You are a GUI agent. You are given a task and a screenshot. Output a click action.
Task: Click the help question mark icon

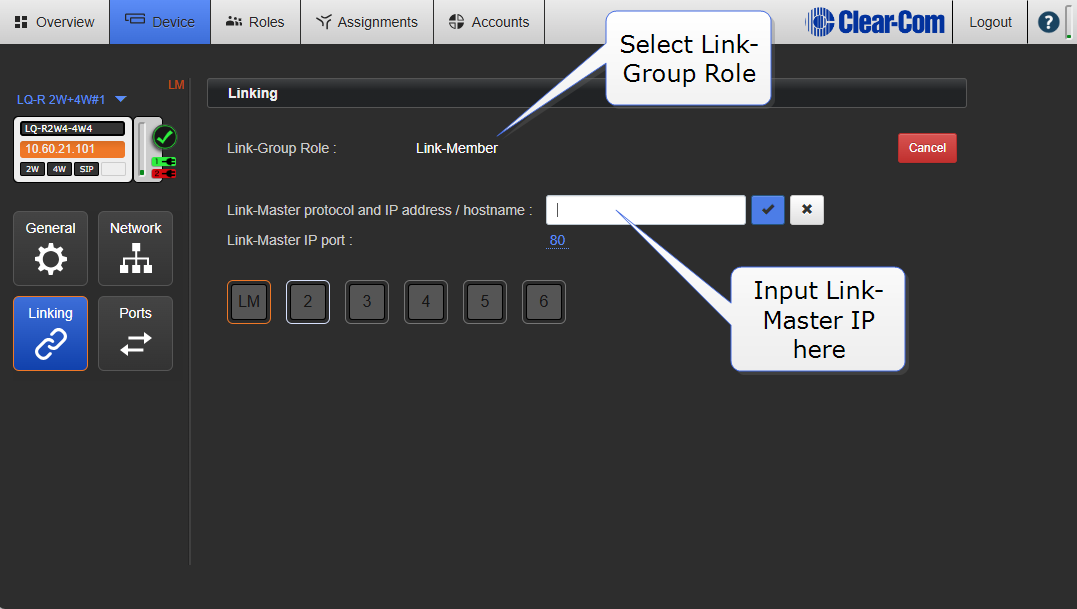point(1048,22)
